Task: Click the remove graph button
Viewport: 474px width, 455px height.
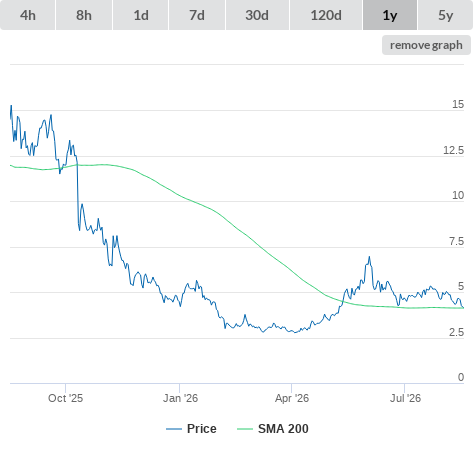Action: coord(426,45)
